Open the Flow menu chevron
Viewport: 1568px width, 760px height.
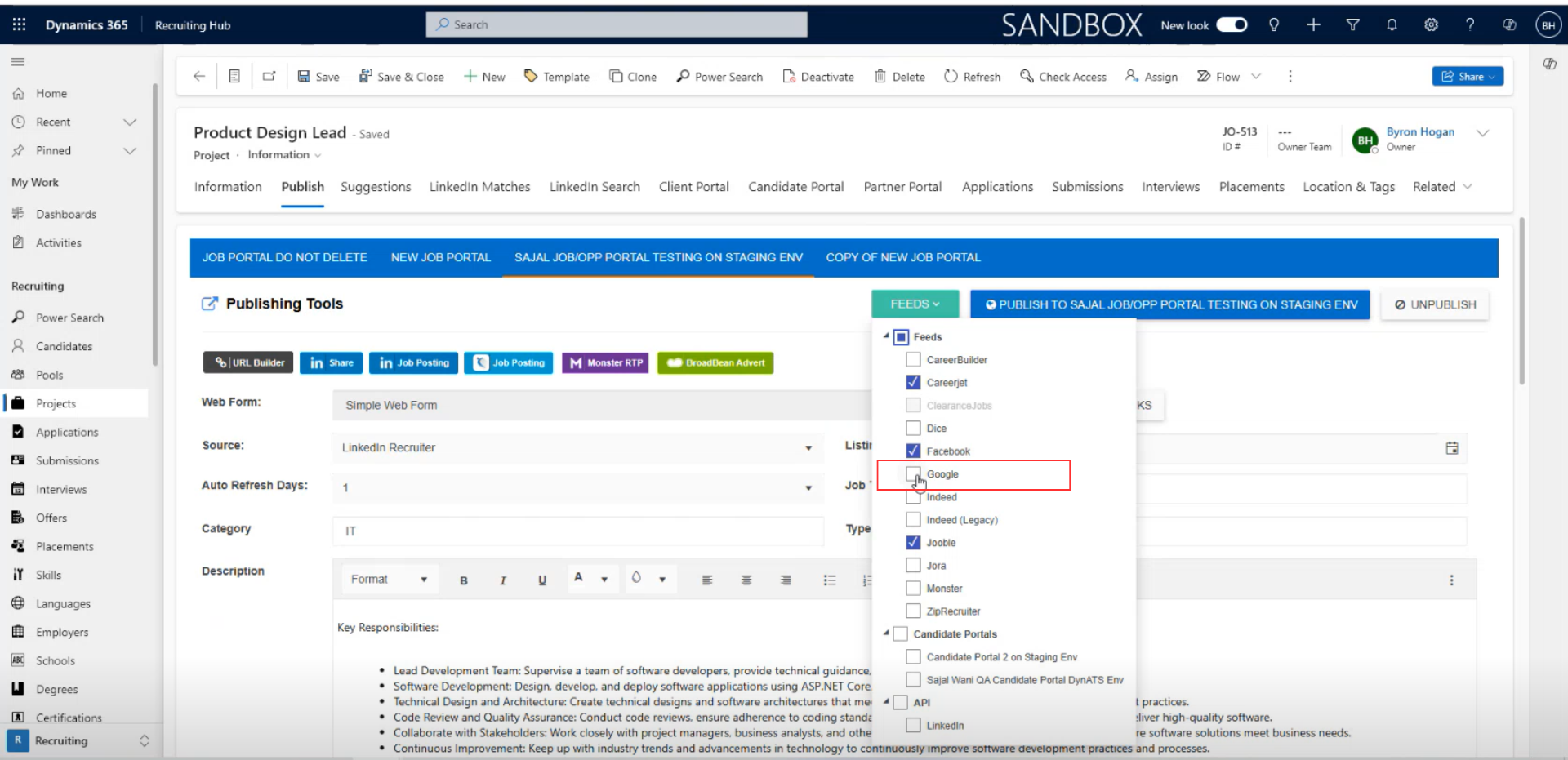1256,76
